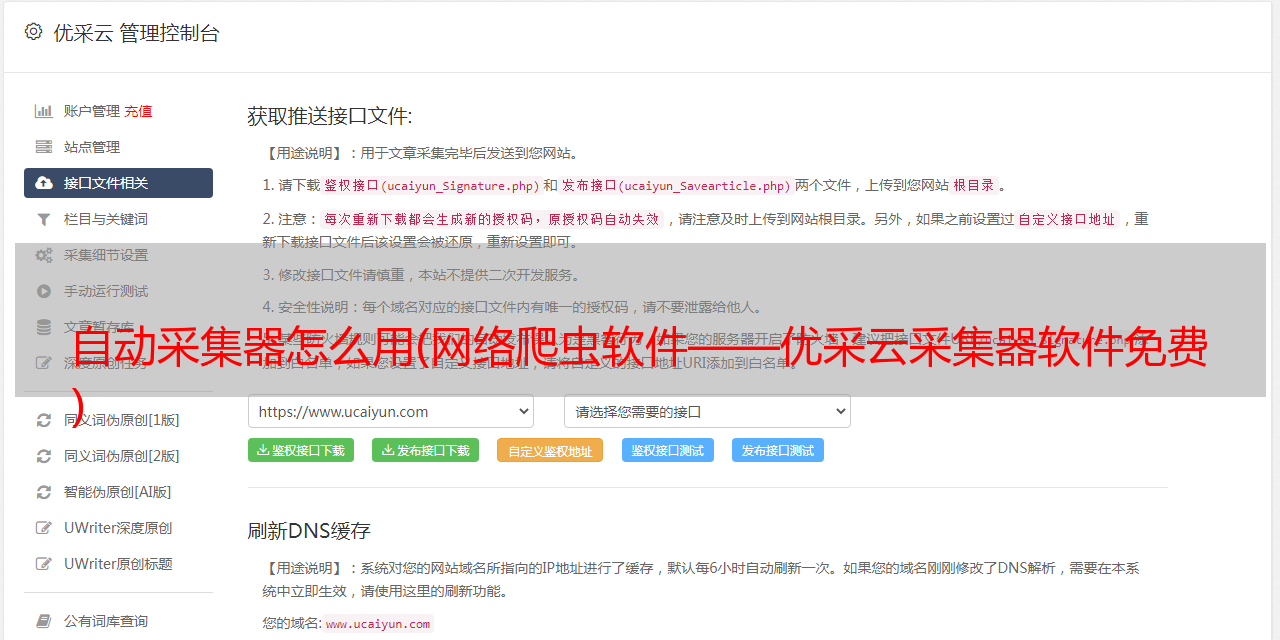Click the orange 自定义鉴权地址 button
This screenshot has height=640, width=1280.
point(550,450)
